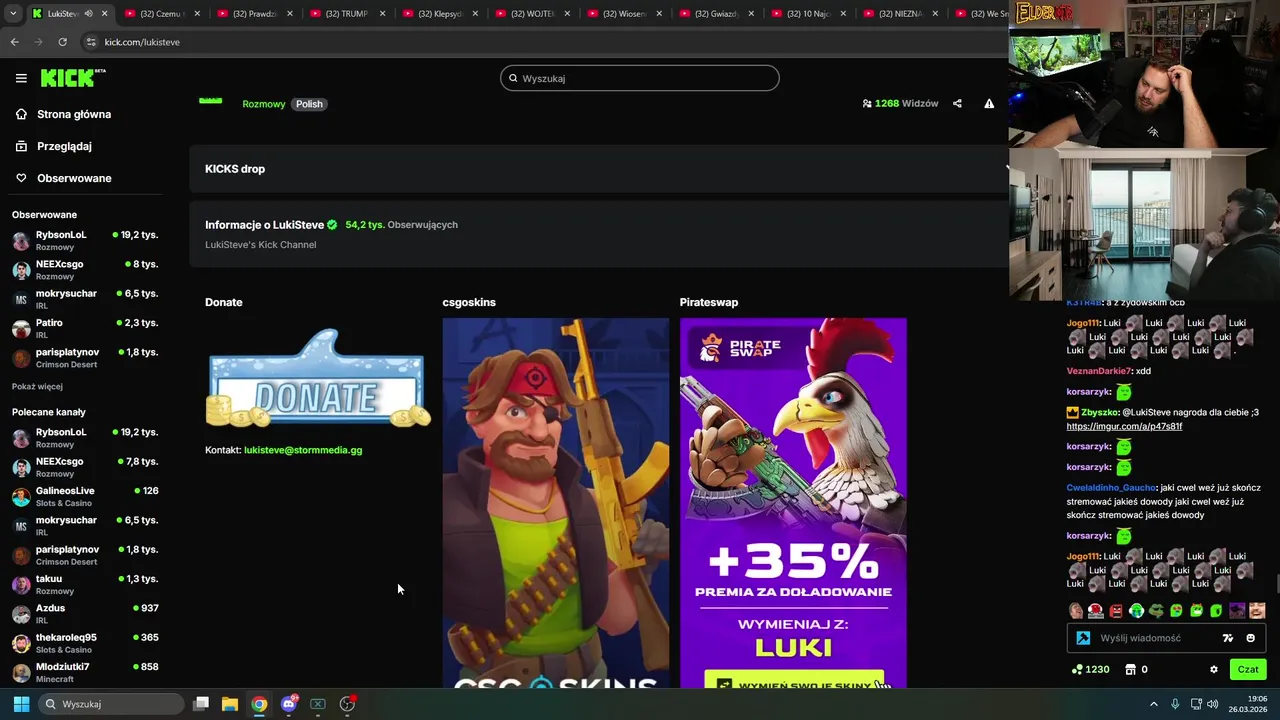Screen dimensions: 1280x720
Task: Open chat settings gear
Action: [1214, 670]
